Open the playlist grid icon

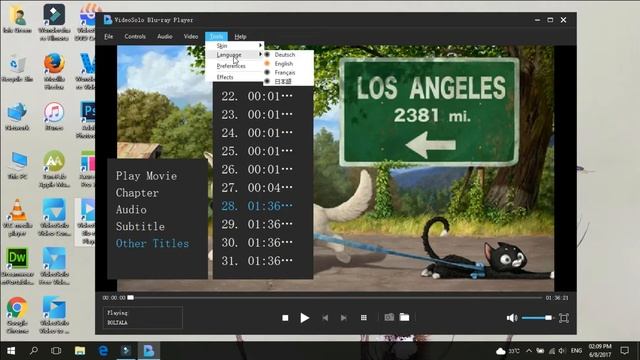364,318
